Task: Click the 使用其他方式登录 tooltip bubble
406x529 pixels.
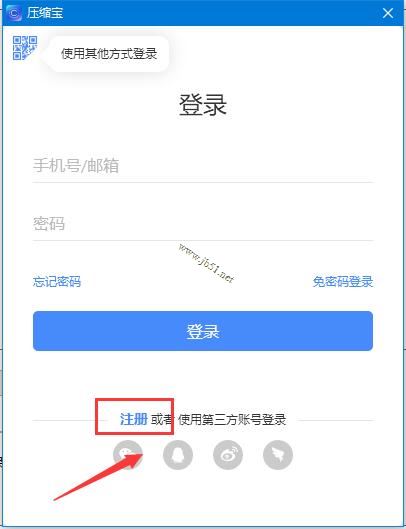Action: [109, 54]
